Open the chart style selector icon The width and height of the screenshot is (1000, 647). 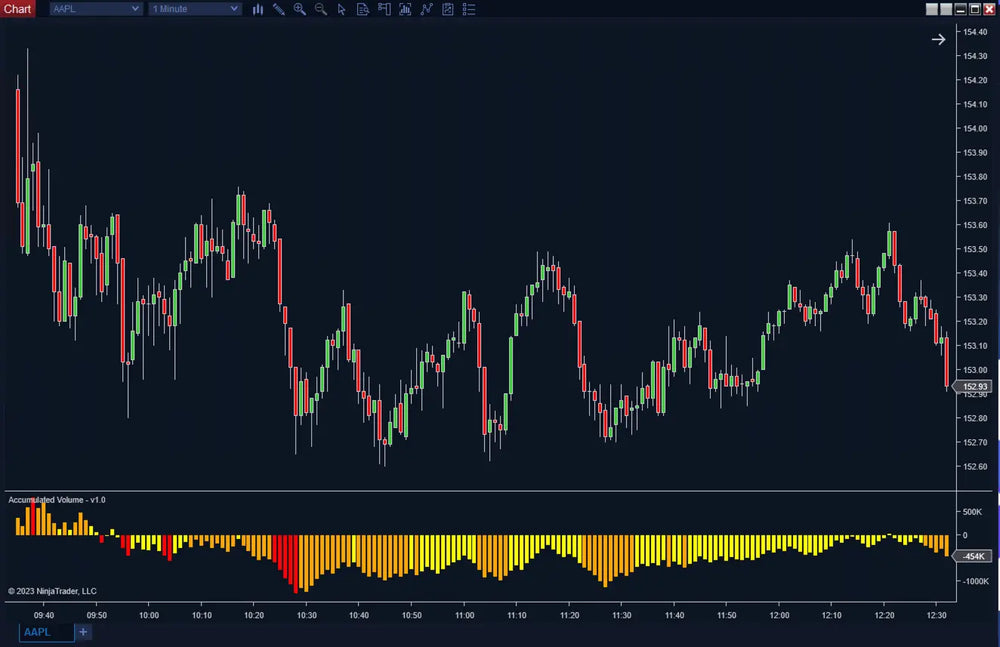point(258,9)
